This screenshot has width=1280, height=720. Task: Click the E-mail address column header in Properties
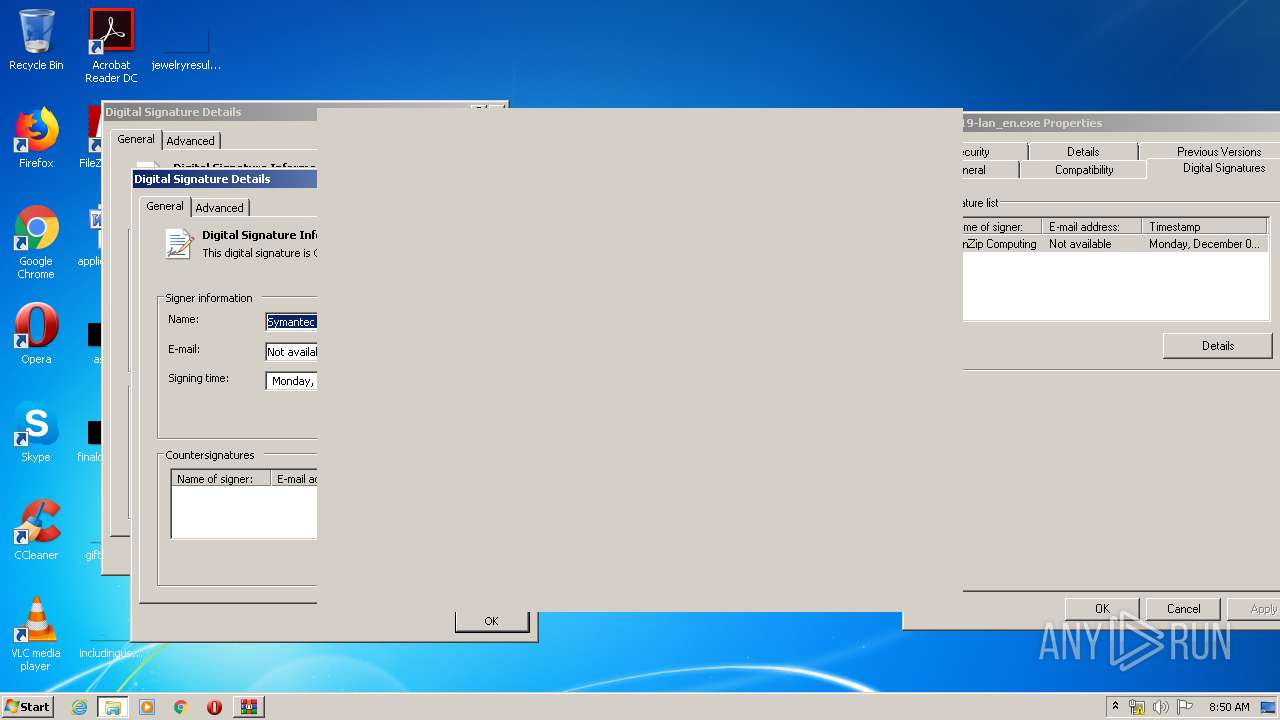pyautogui.click(x=1092, y=227)
